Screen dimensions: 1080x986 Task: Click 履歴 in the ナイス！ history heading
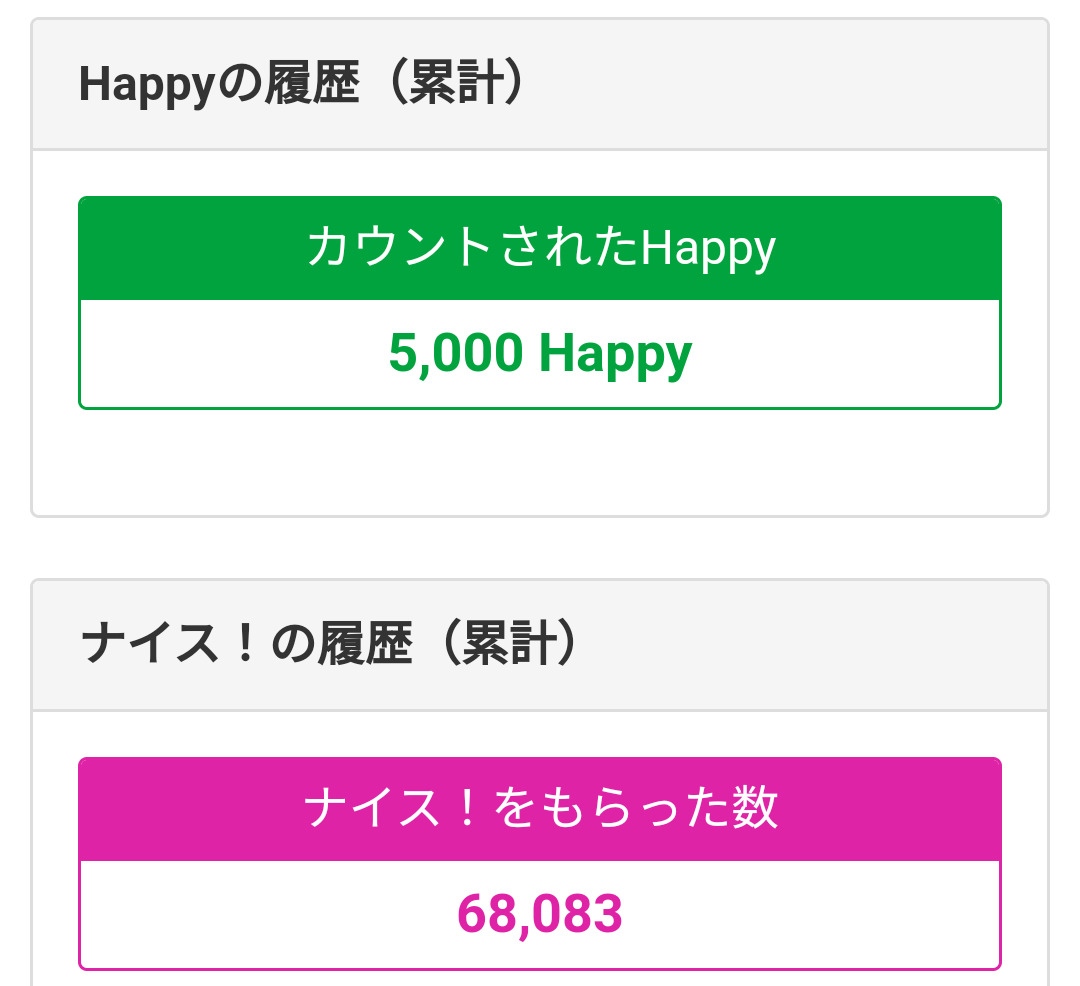pos(365,646)
